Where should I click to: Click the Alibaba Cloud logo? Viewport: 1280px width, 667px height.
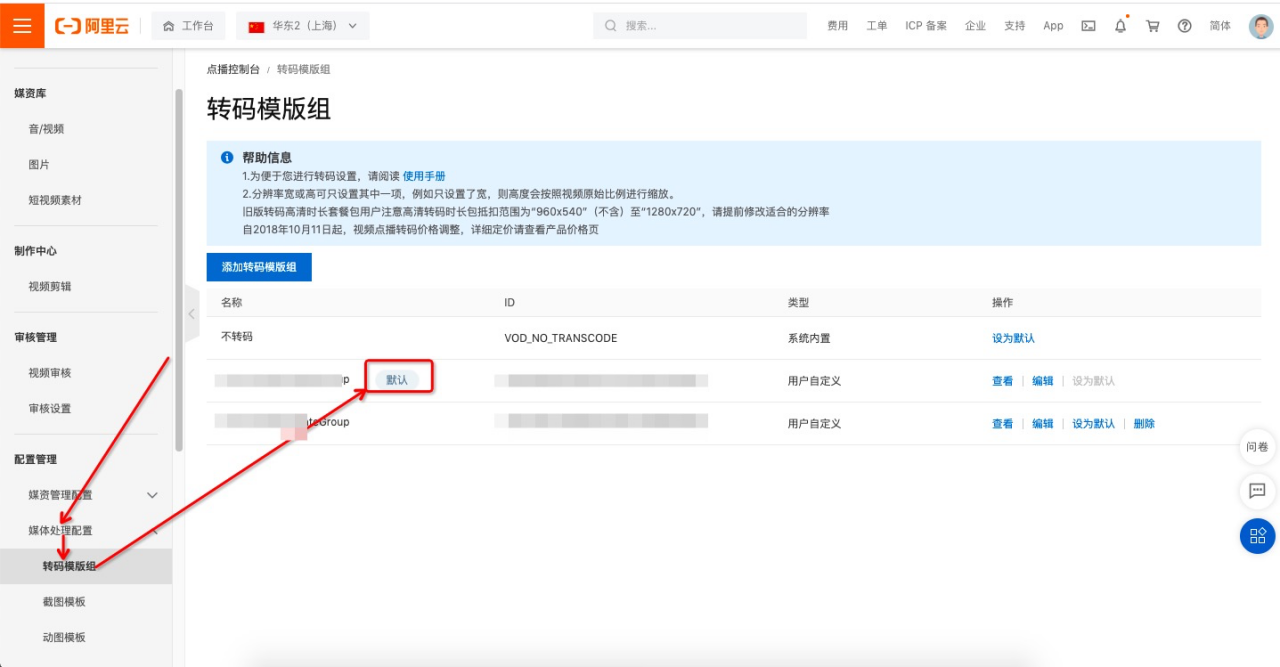coord(91,26)
